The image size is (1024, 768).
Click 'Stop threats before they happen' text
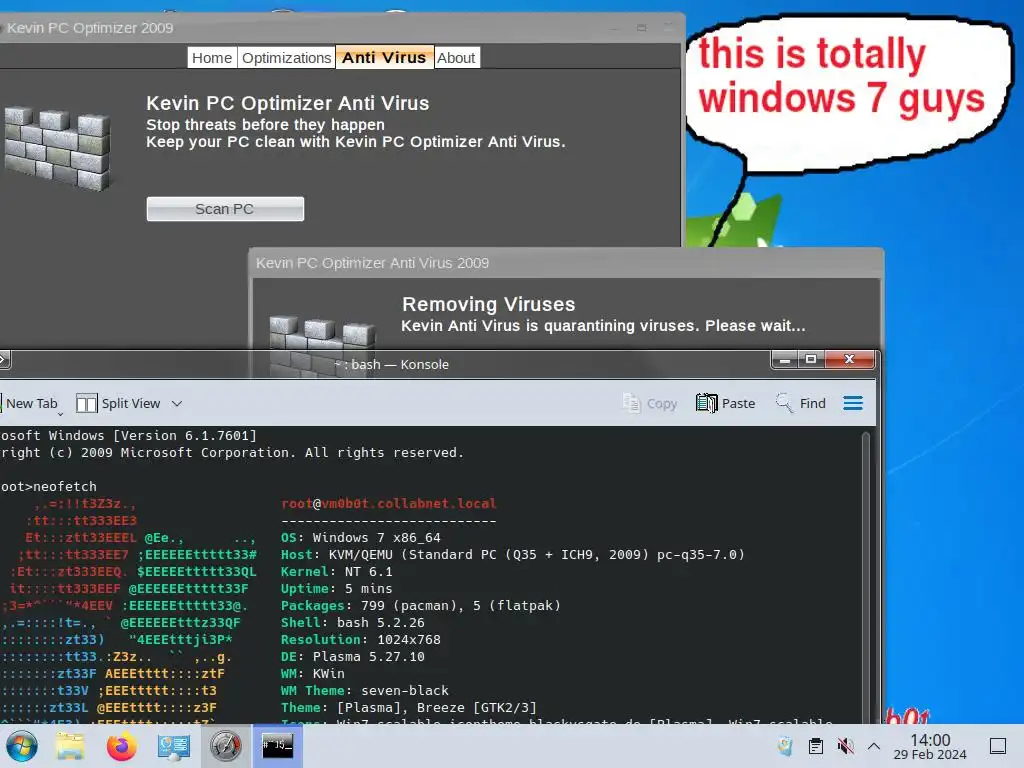[x=265, y=125]
